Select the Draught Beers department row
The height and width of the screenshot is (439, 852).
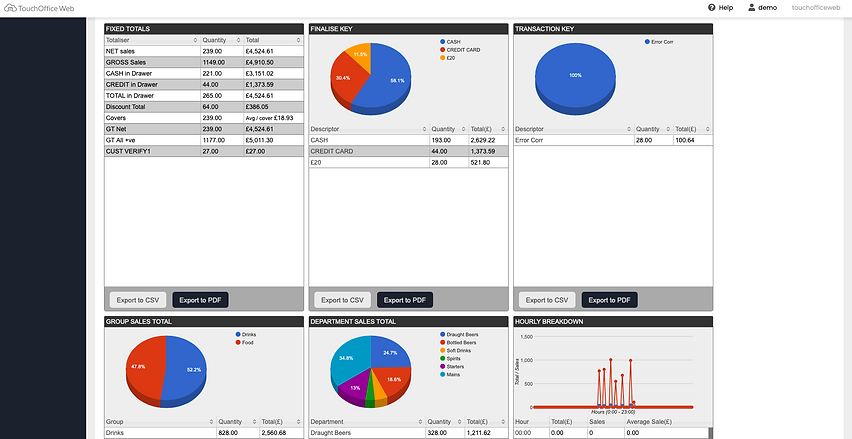409,433
